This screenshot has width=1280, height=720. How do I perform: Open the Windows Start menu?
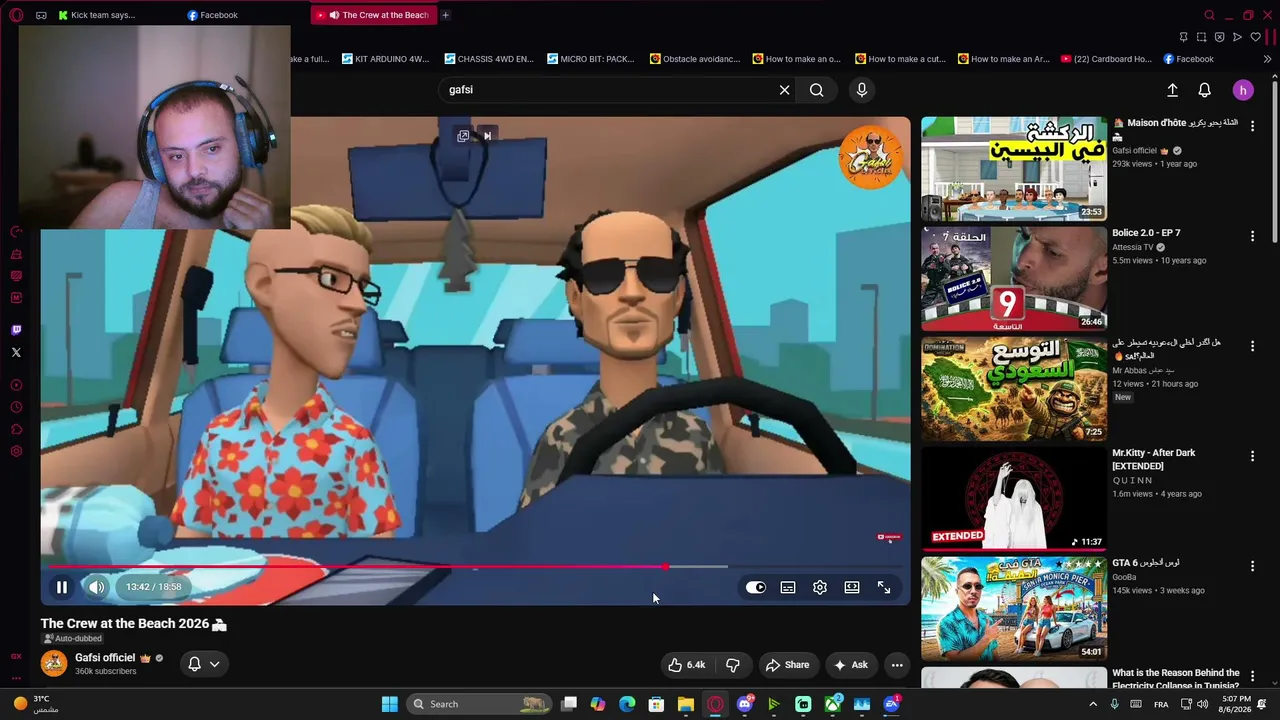390,704
